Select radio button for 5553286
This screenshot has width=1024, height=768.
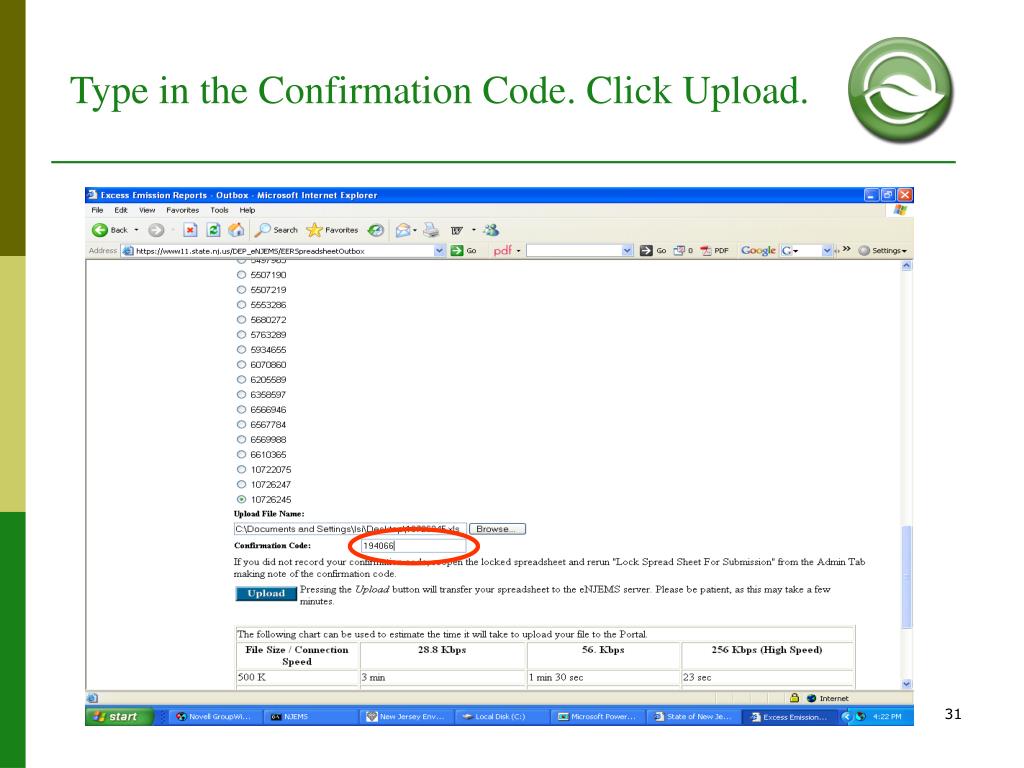242,305
